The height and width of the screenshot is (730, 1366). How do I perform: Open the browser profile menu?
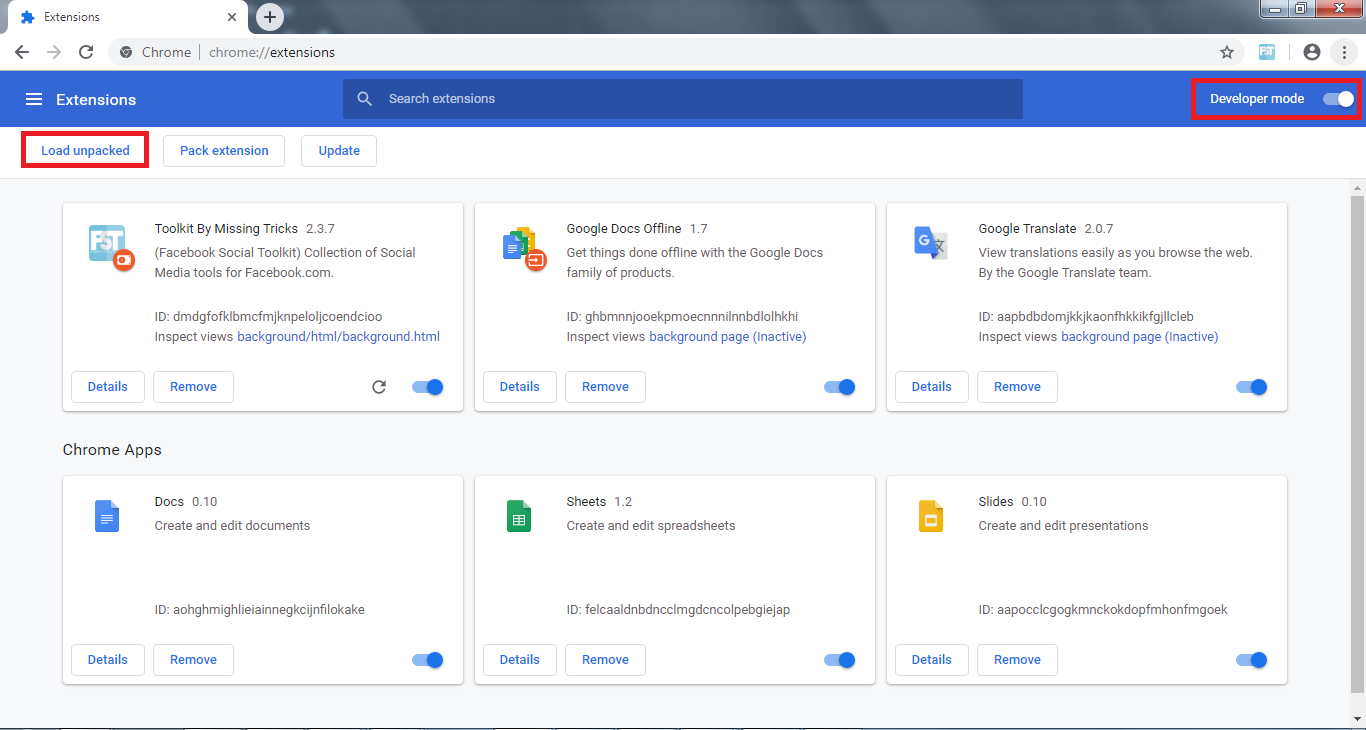1311,51
